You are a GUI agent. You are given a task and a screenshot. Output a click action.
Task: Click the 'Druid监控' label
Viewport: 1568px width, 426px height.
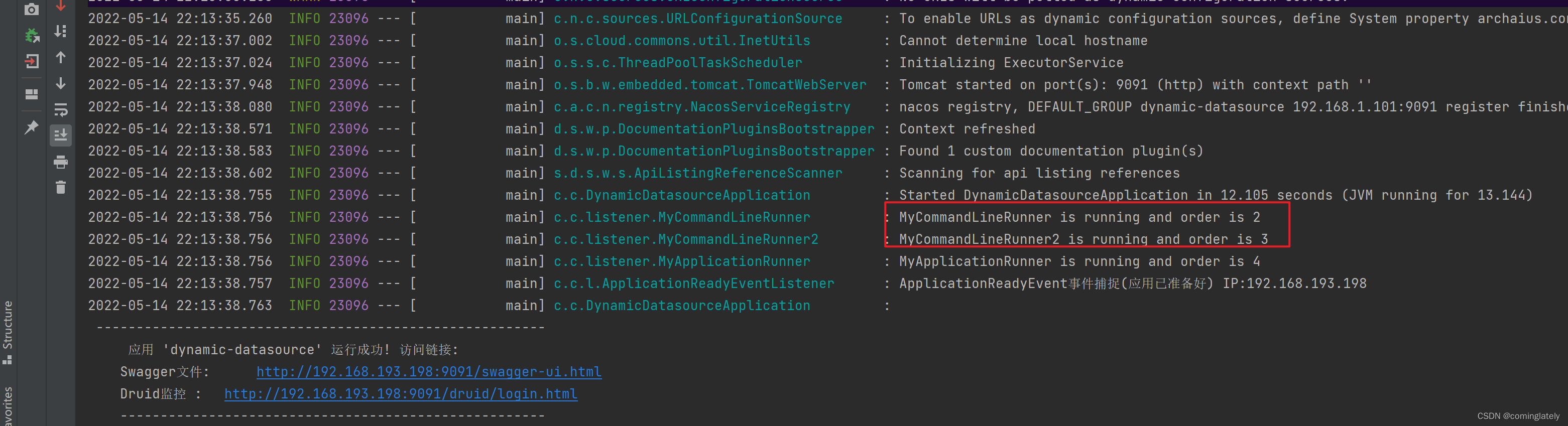pos(153,394)
